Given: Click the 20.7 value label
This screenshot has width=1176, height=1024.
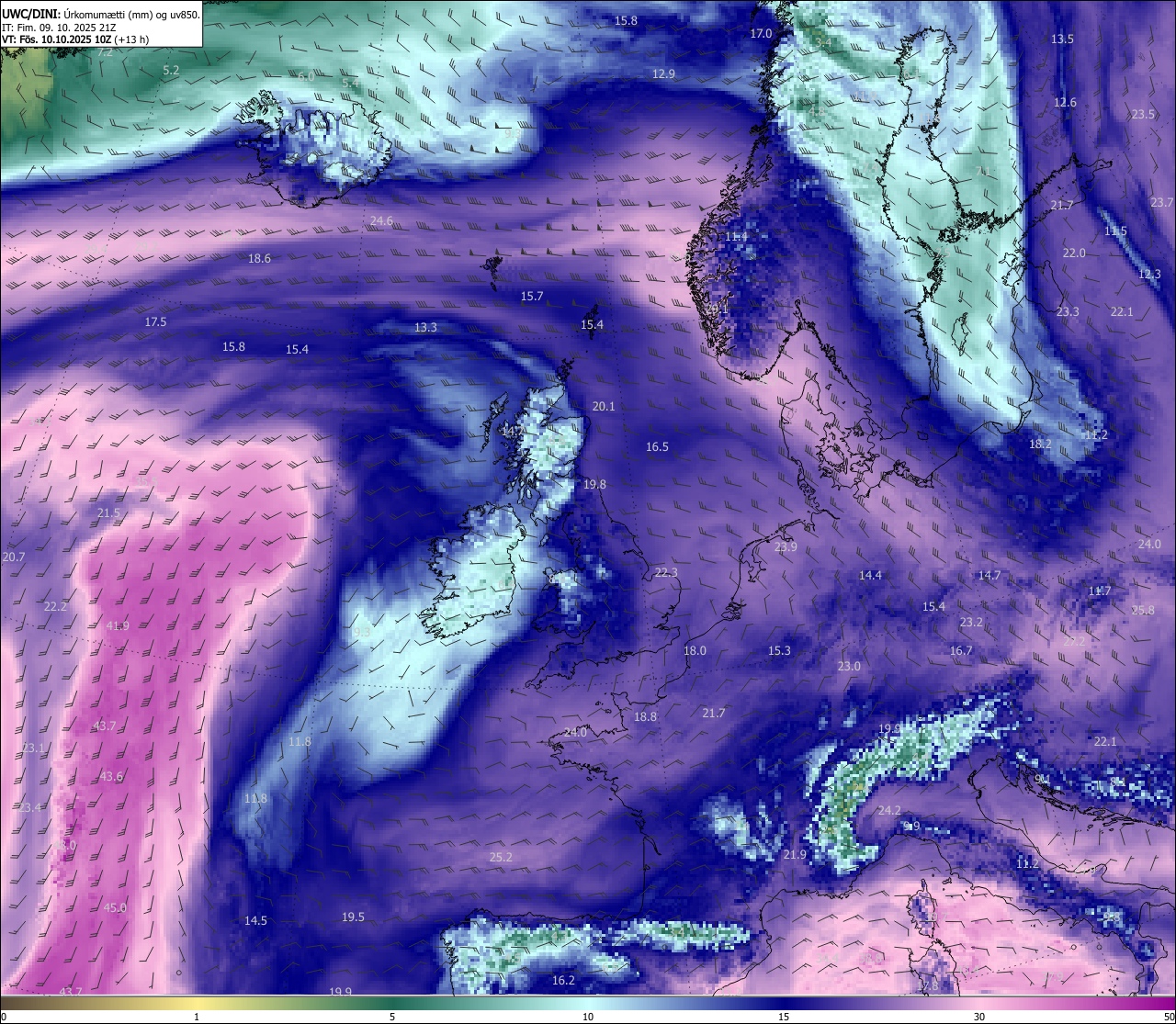Looking at the screenshot, I should pyautogui.click(x=14, y=557).
